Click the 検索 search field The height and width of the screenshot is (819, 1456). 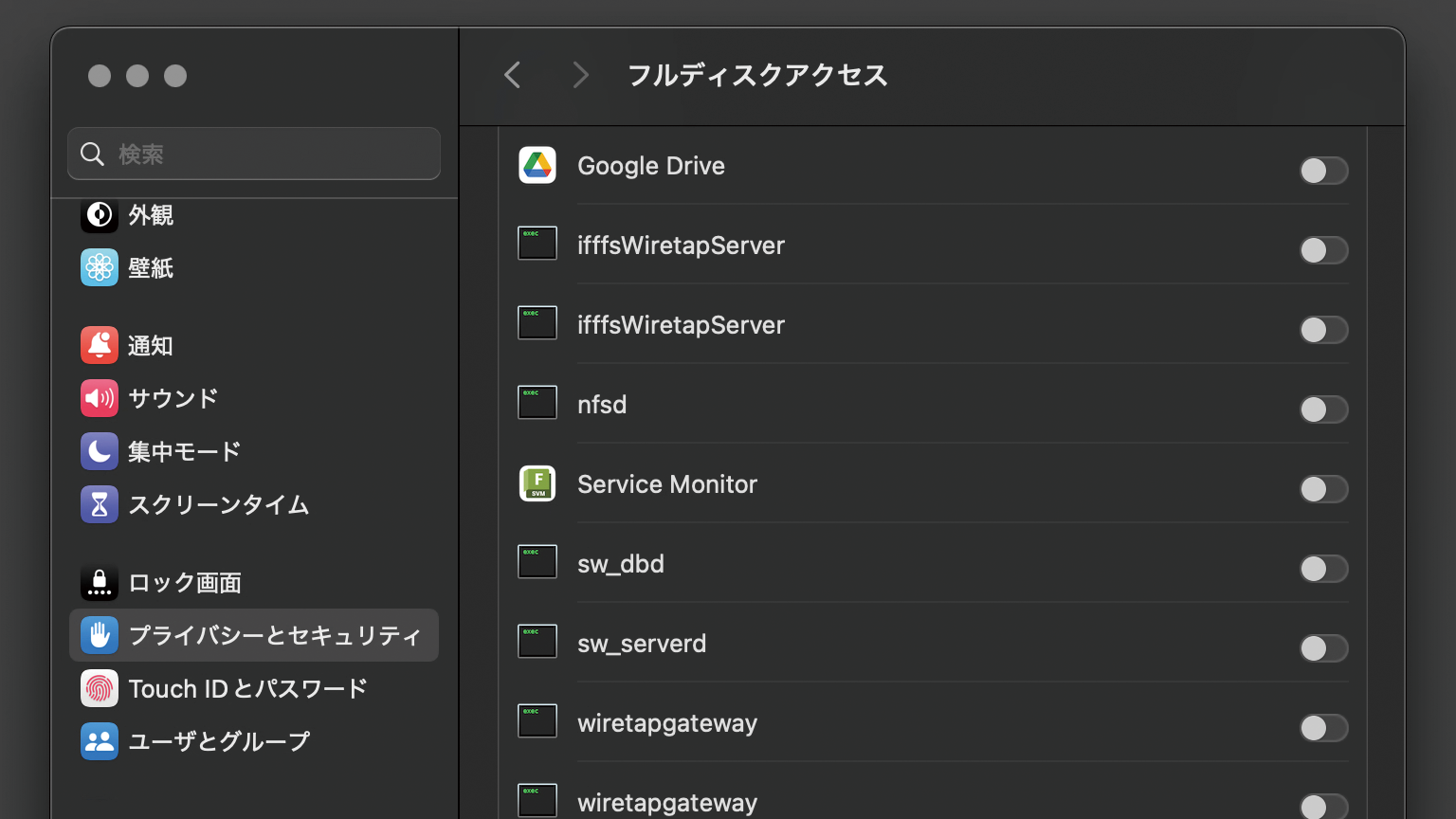coord(265,154)
